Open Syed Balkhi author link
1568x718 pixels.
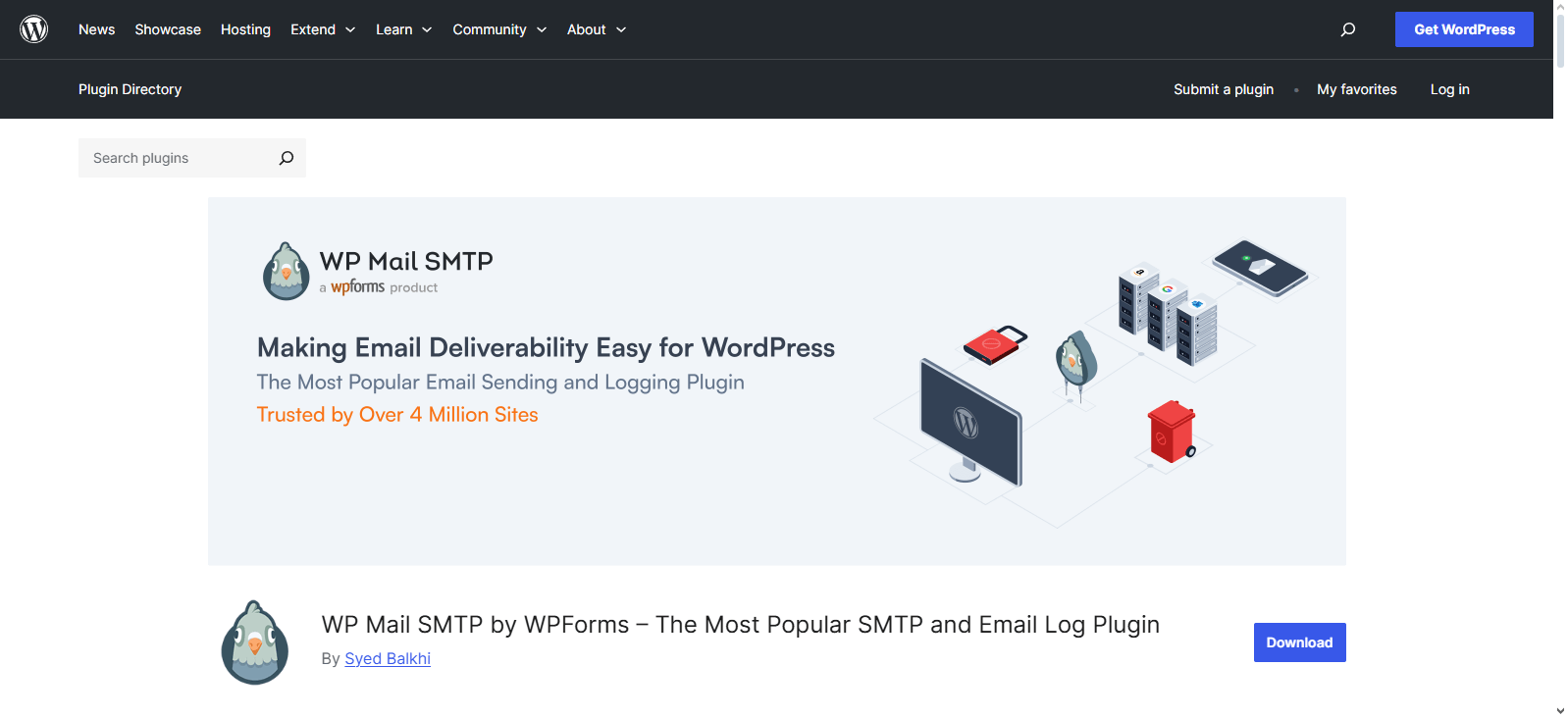tap(388, 658)
